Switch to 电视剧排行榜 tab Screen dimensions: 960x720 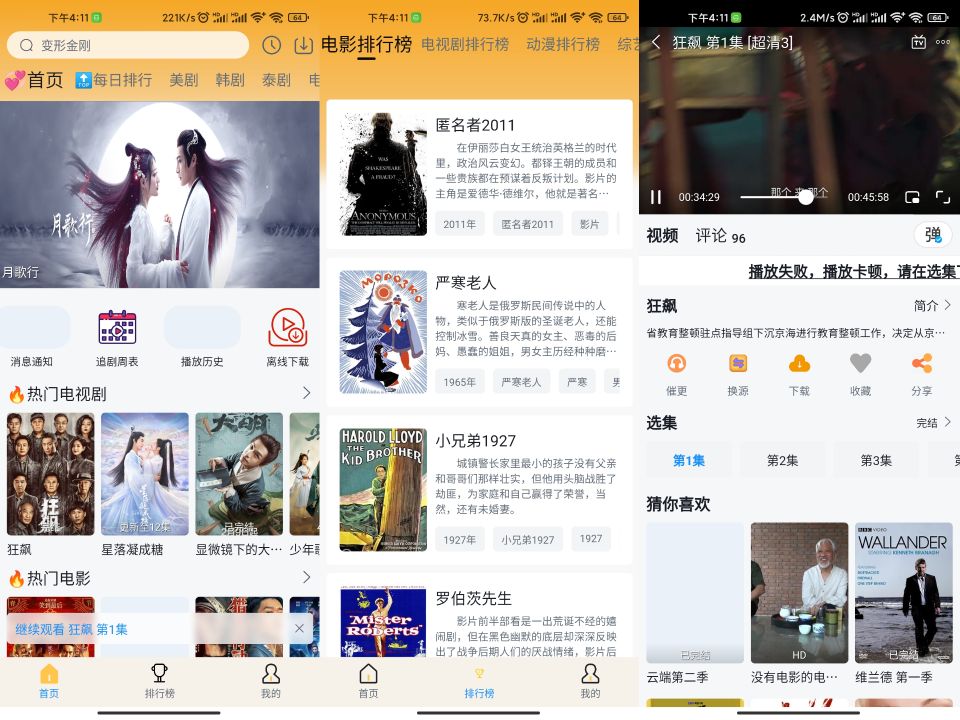coord(465,44)
